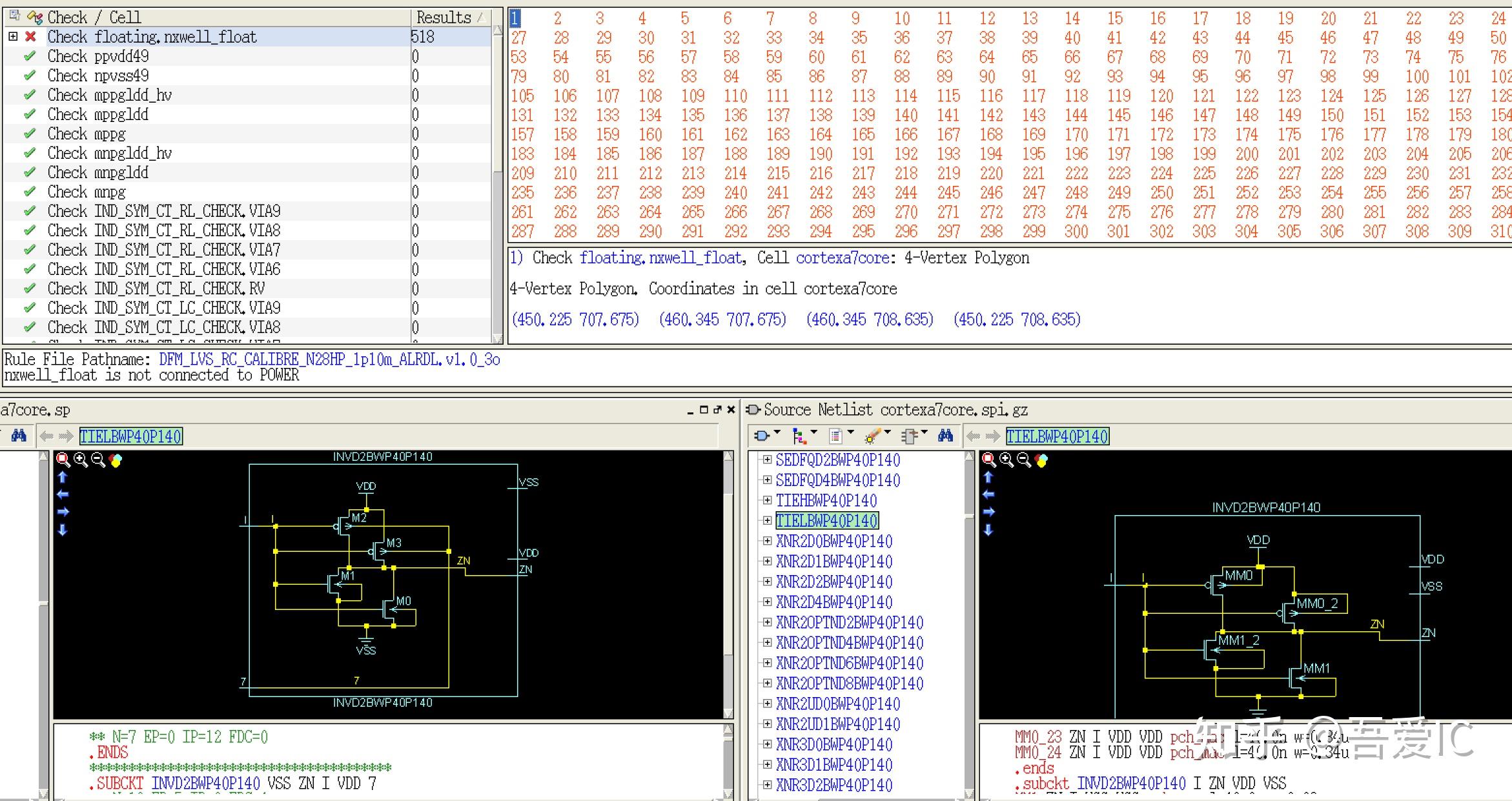Viewport: 1512px width, 801px height.
Task: Click binoculars search icon in source netlist toolbar
Action: pos(945,436)
